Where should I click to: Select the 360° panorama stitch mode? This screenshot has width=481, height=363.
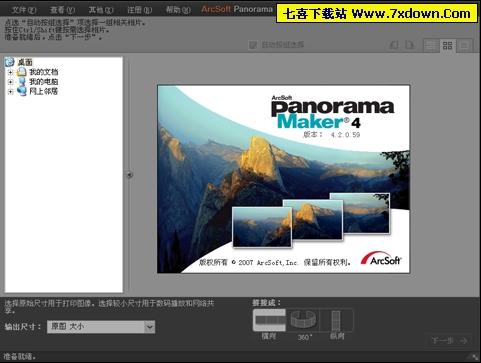pyautogui.click(x=303, y=320)
